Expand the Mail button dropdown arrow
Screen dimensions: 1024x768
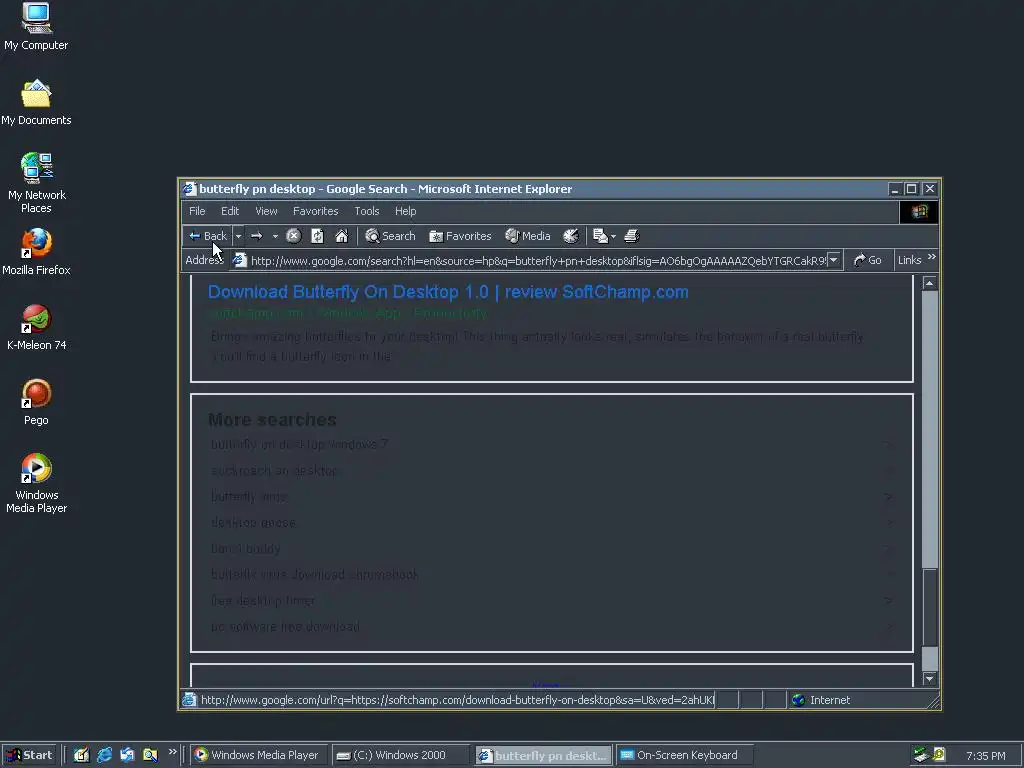point(613,236)
